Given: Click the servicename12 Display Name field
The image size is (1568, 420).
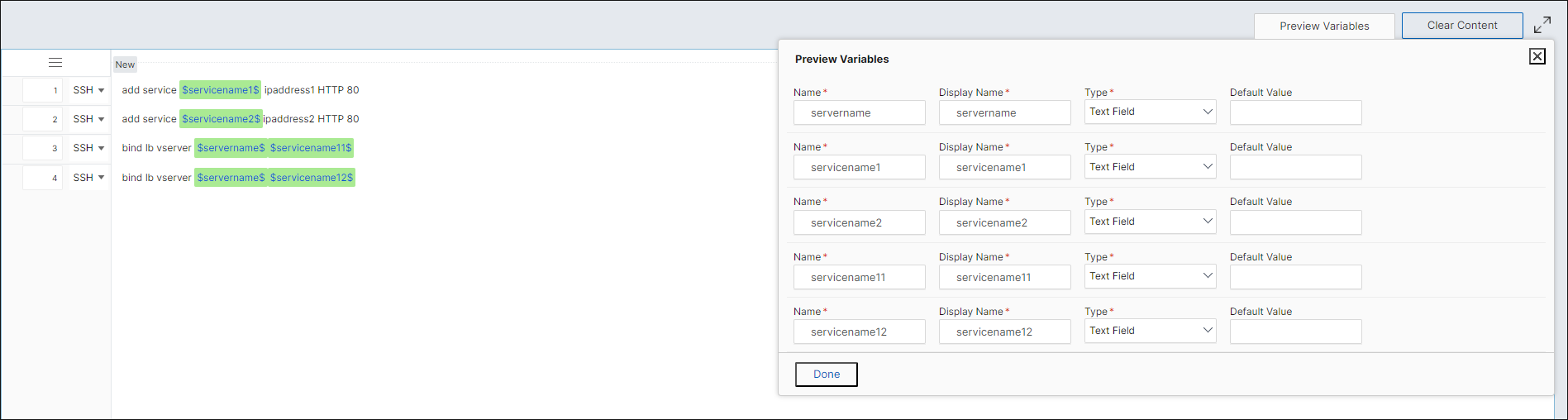Looking at the screenshot, I should (1005, 332).
